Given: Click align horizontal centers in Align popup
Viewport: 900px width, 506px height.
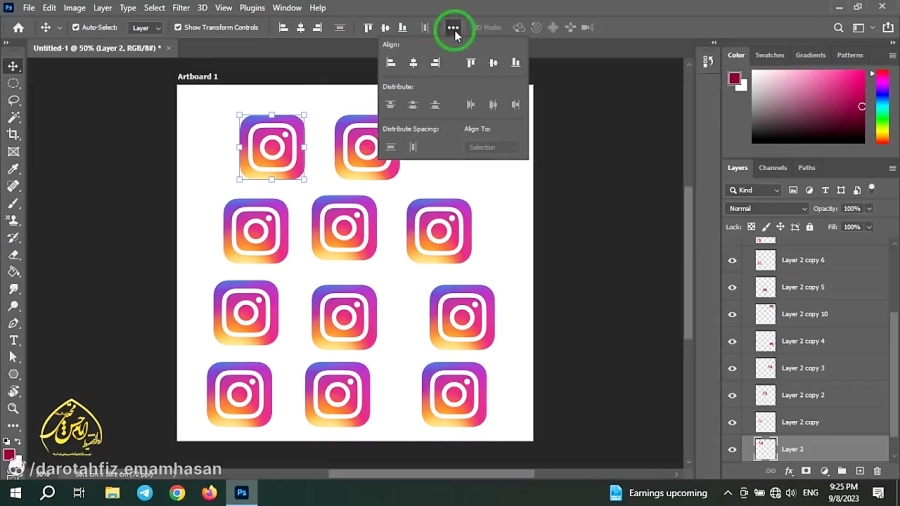Looking at the screenshot, I should (x=413, y=63).
